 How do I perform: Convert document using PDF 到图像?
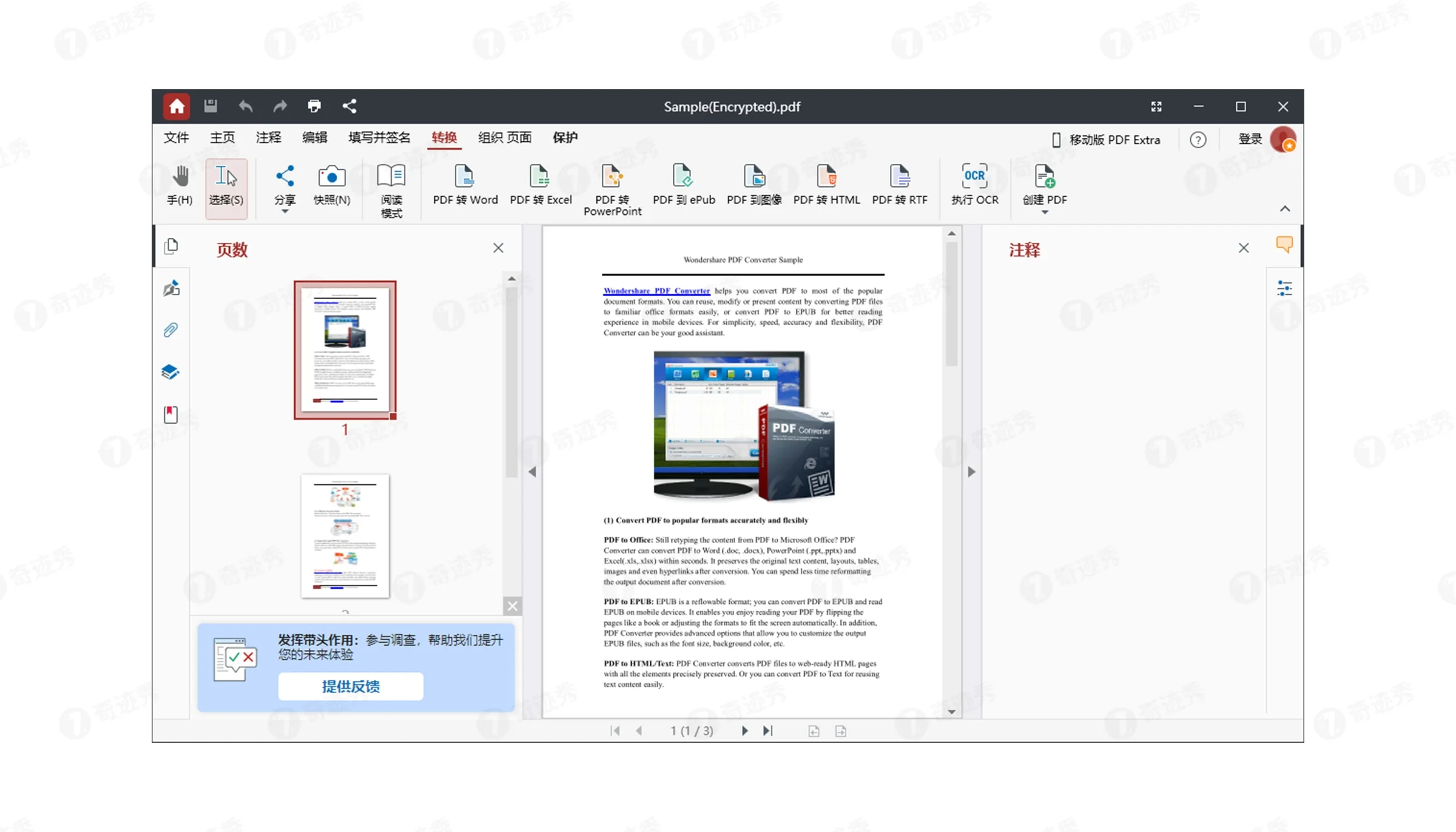(x=754, y=185)
